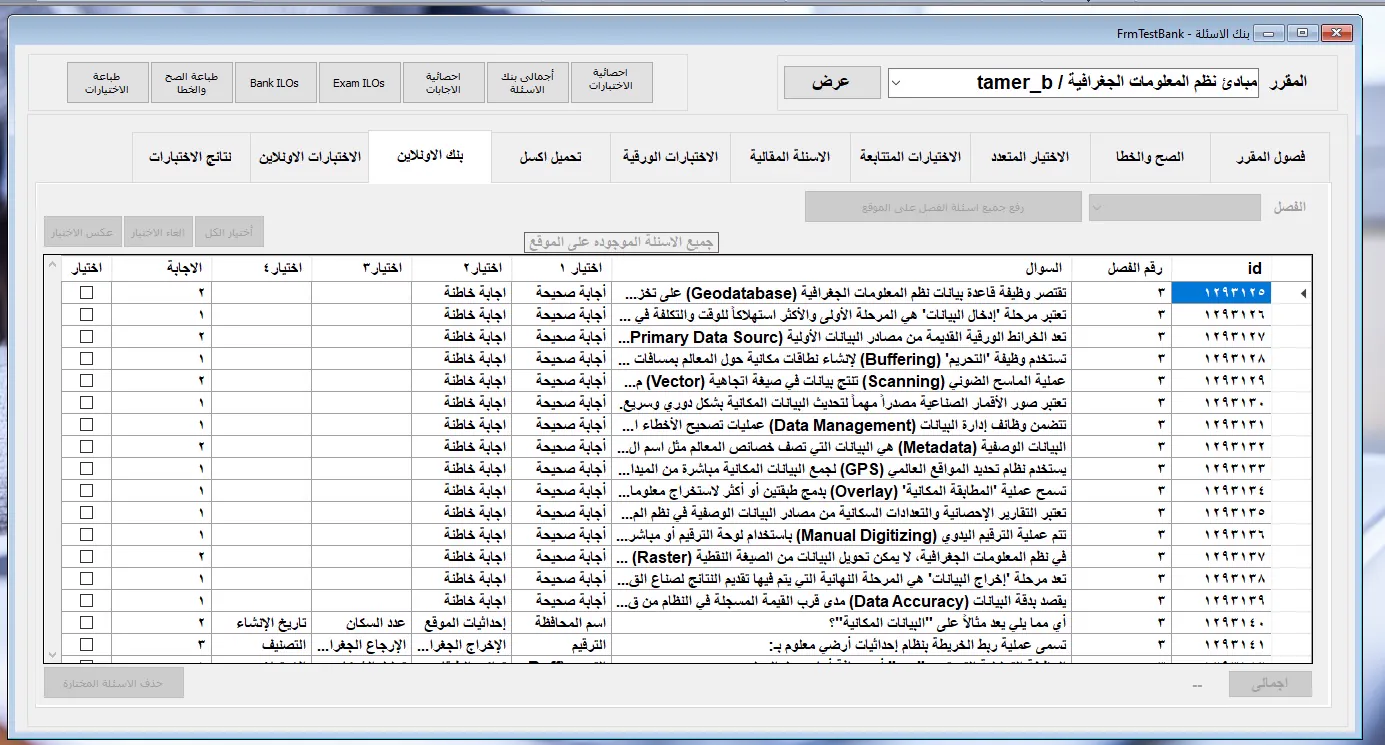
Task: Select the Buffering question checkbox
Action: tap(87, 358)
